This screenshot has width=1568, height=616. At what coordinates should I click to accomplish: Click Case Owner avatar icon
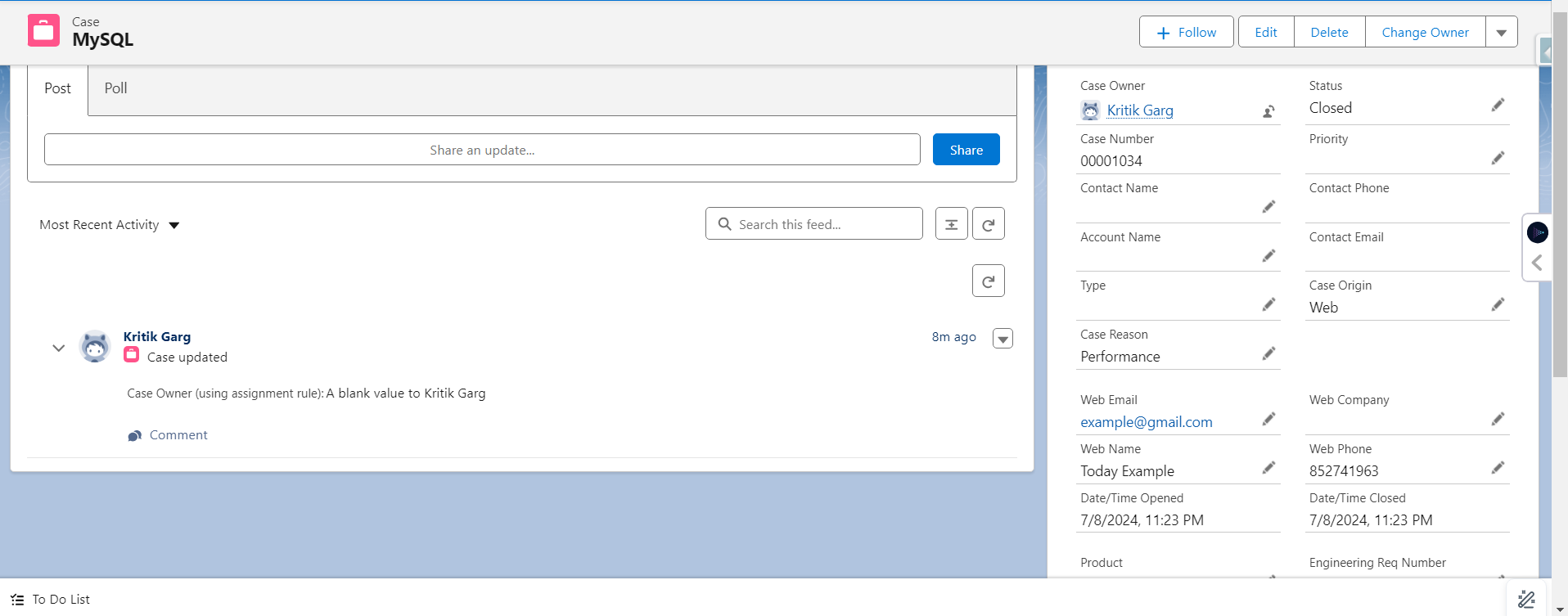(1090, 110)
